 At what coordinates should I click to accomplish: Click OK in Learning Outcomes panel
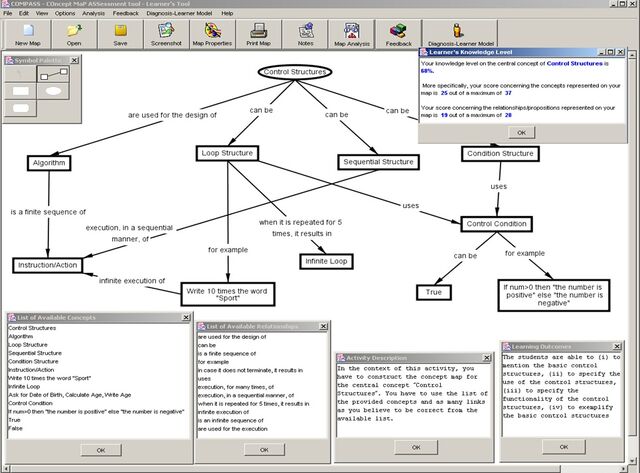564,447
